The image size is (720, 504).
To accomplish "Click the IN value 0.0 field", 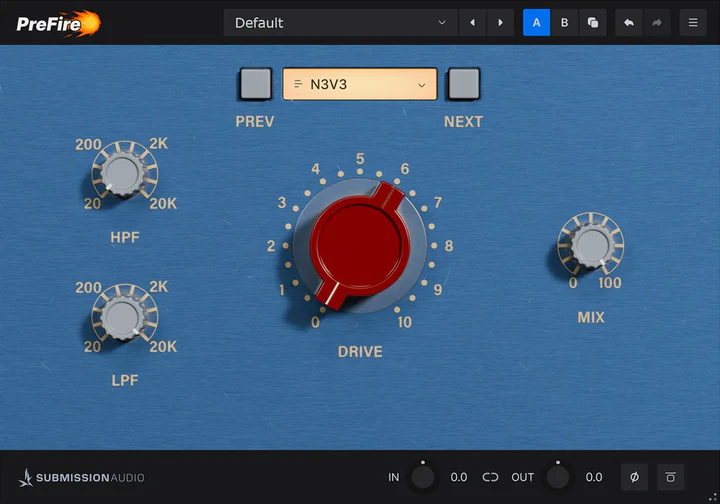I will pos(459,477).
